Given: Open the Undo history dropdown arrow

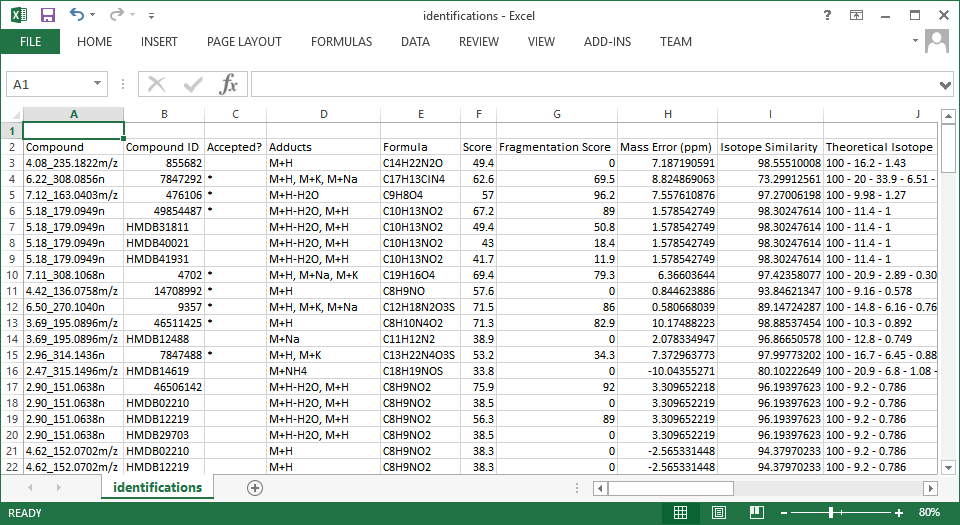Looking at the screenshot, I should [x=92, y=15].
